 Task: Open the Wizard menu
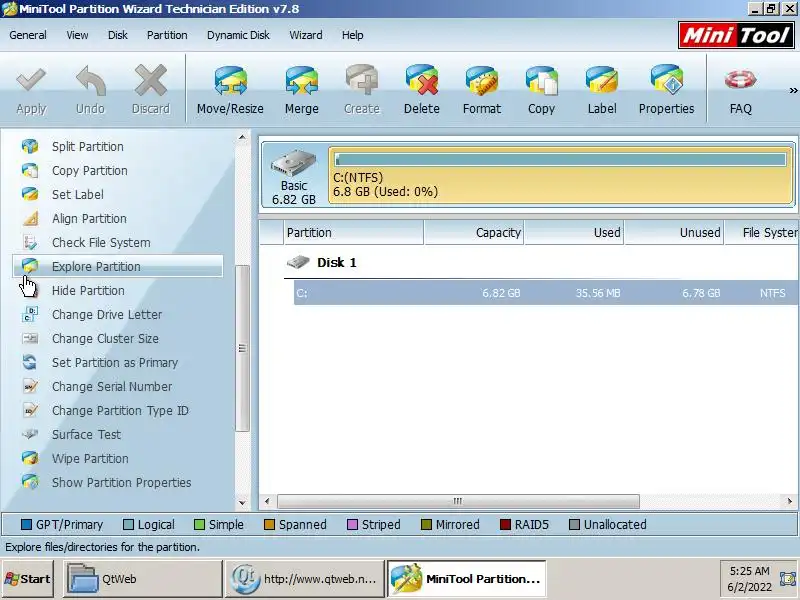[306, 35]
